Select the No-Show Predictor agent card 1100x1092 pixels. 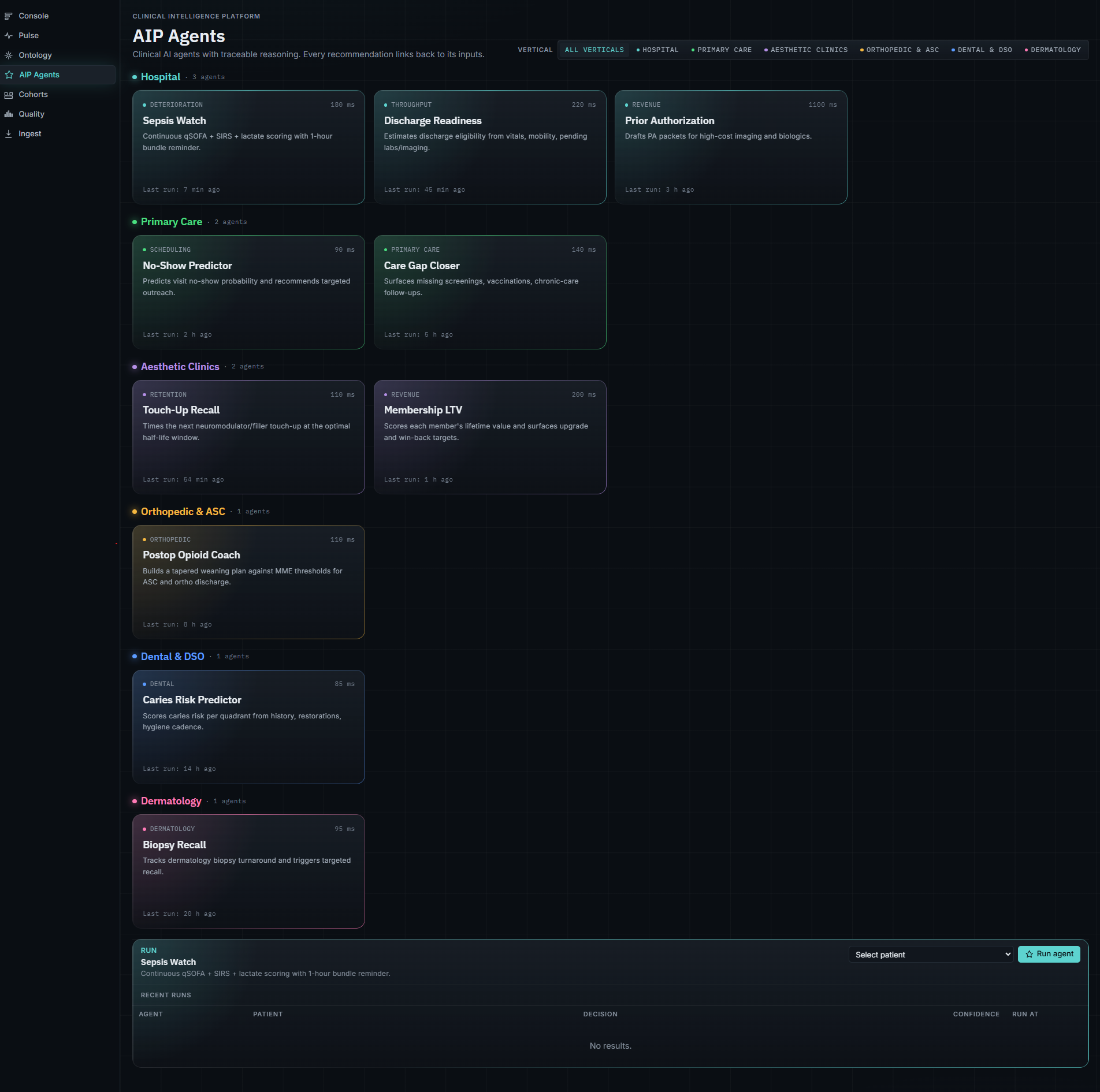coord(248,292)
